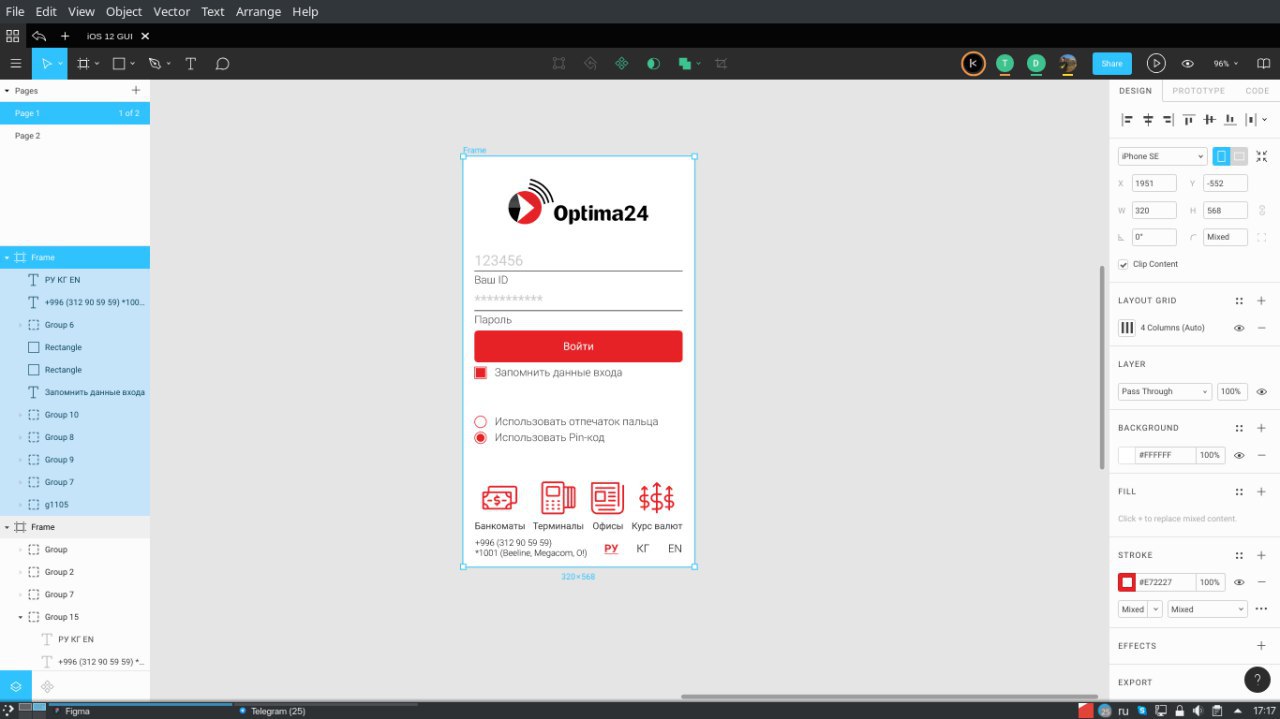Click the Use as Mask icon

(x=653, y=63)
